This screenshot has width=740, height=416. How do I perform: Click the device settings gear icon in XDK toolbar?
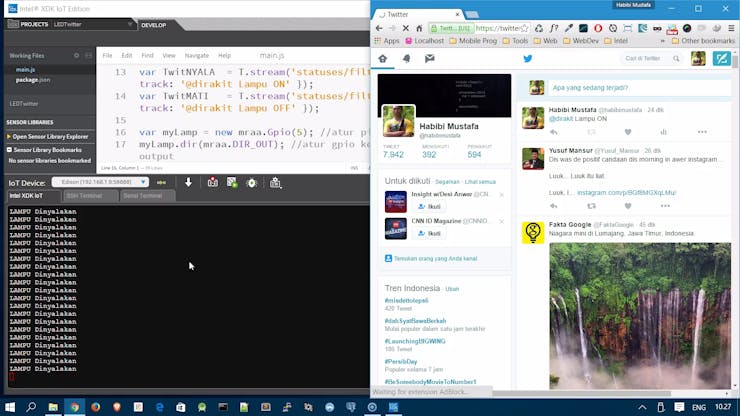coord(276,183)
